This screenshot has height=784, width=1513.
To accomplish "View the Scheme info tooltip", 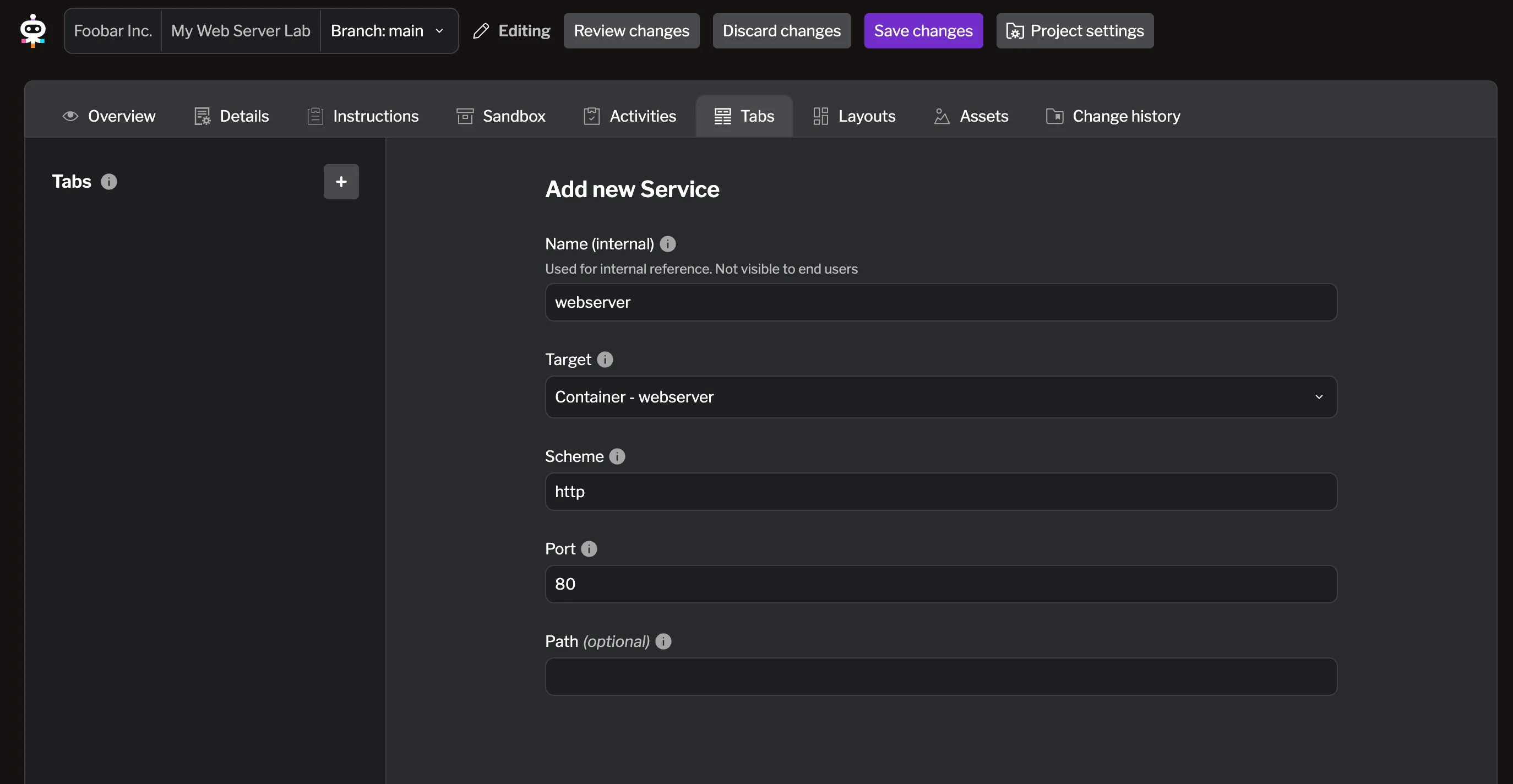I will [x=617, y=456].
